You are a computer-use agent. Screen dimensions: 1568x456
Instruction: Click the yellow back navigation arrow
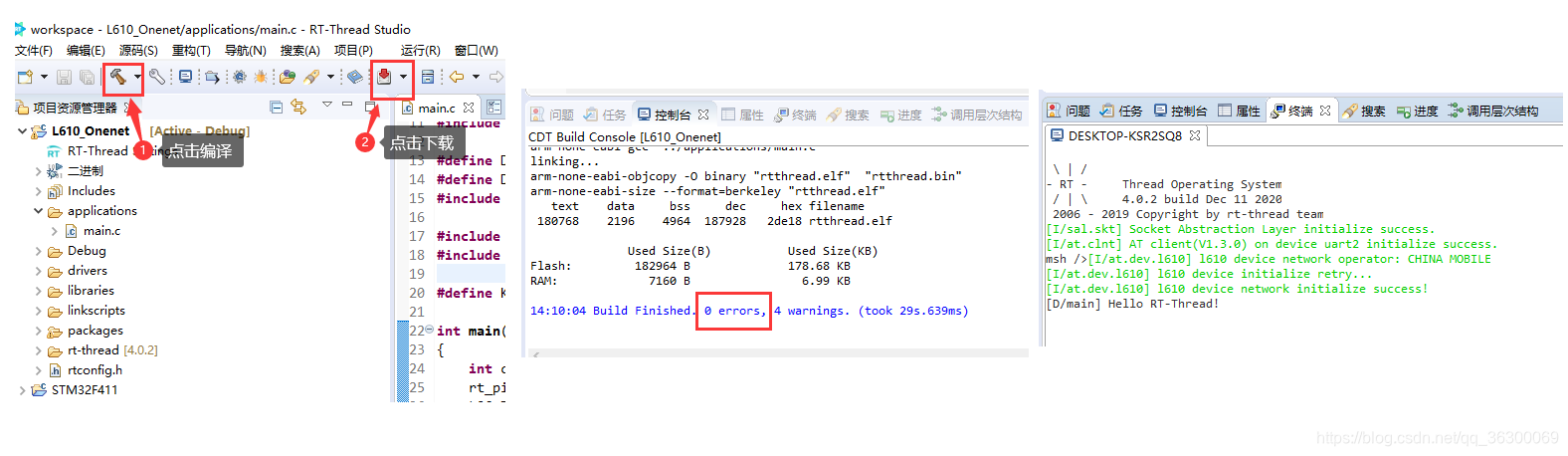point(457,77)
